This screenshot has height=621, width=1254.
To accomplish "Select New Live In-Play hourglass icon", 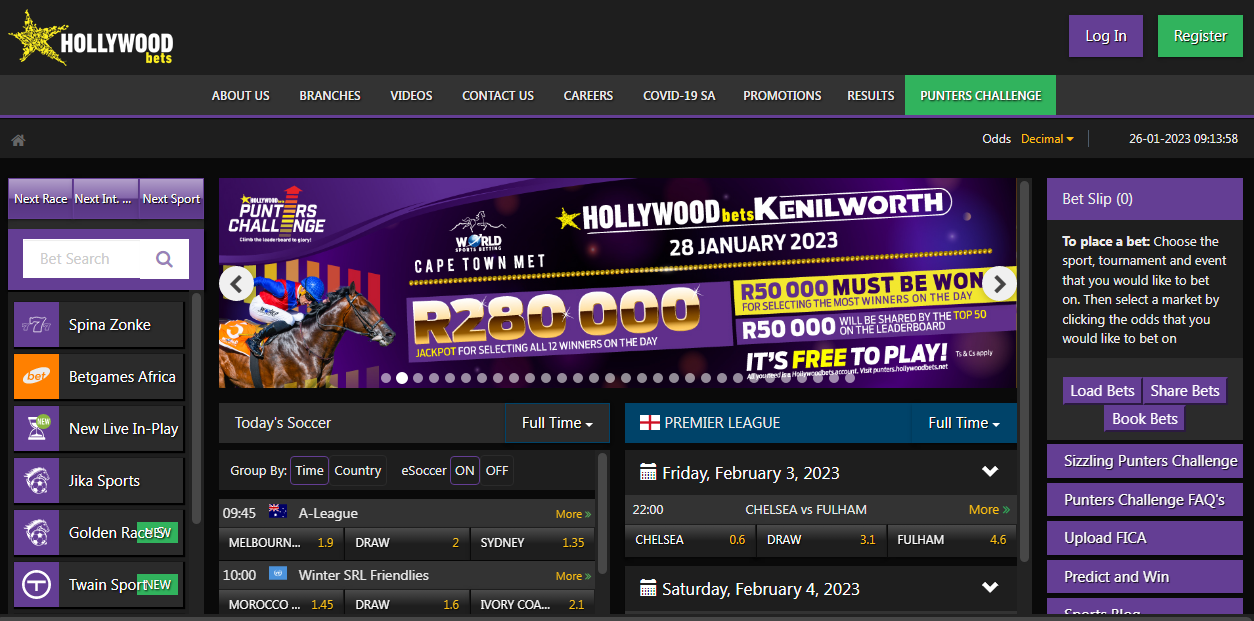I will (37, 429).
